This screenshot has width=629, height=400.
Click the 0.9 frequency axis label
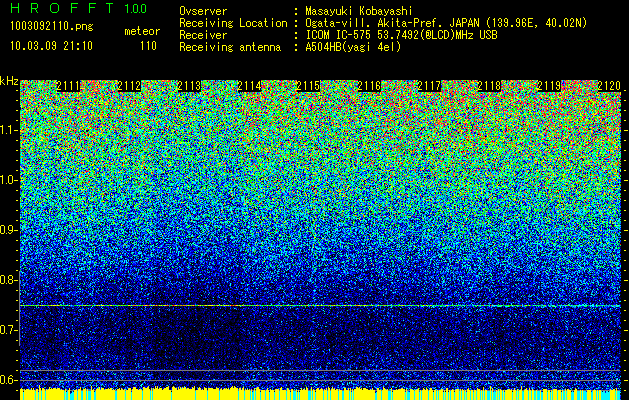pos(8,230)
